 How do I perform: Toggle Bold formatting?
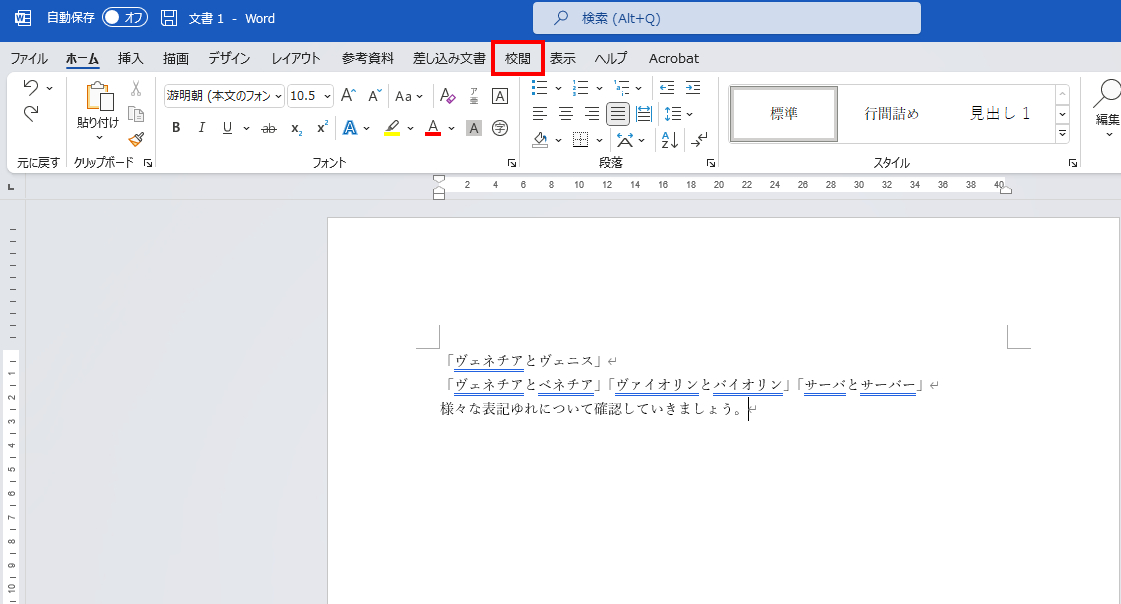(176, 128)
